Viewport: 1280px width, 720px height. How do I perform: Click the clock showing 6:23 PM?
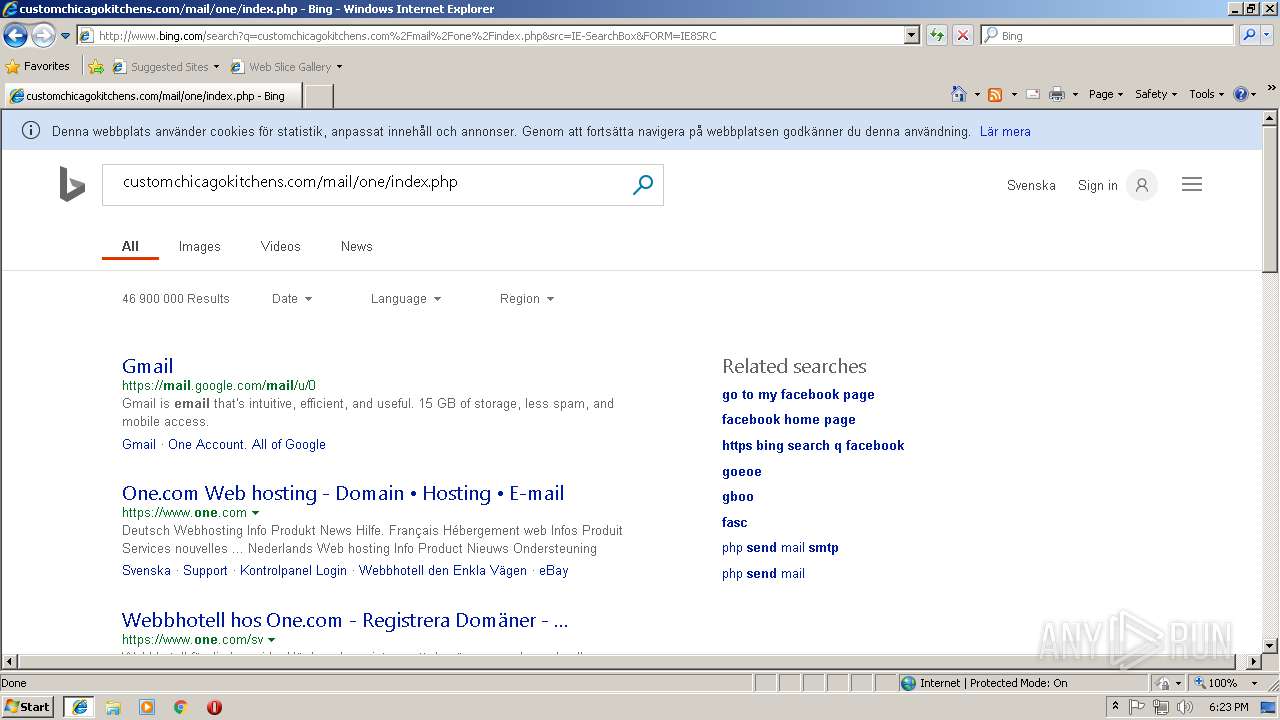(1228, 707)
